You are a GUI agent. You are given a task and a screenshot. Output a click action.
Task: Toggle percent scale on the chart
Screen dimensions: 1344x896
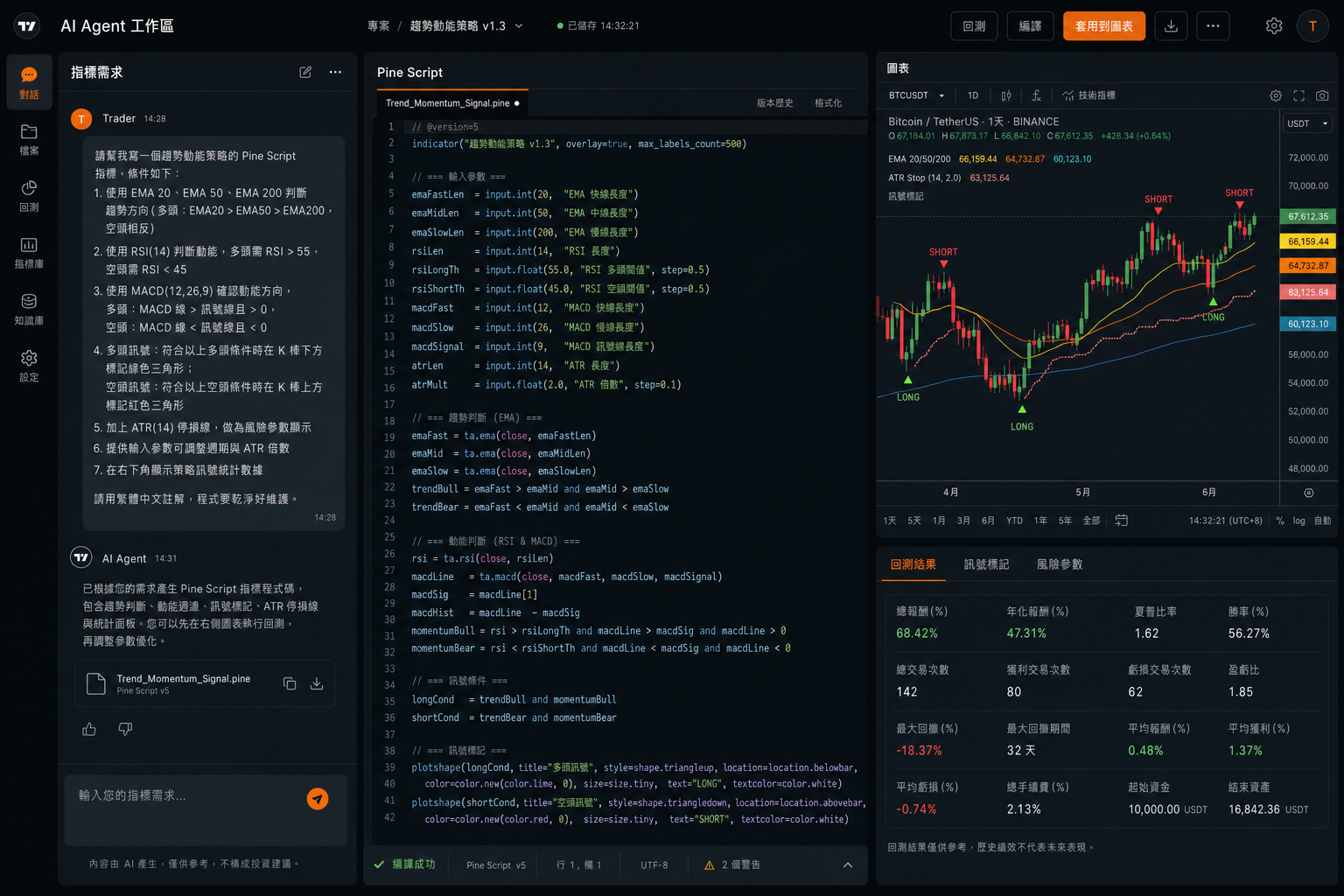(x=1280, y=521)
